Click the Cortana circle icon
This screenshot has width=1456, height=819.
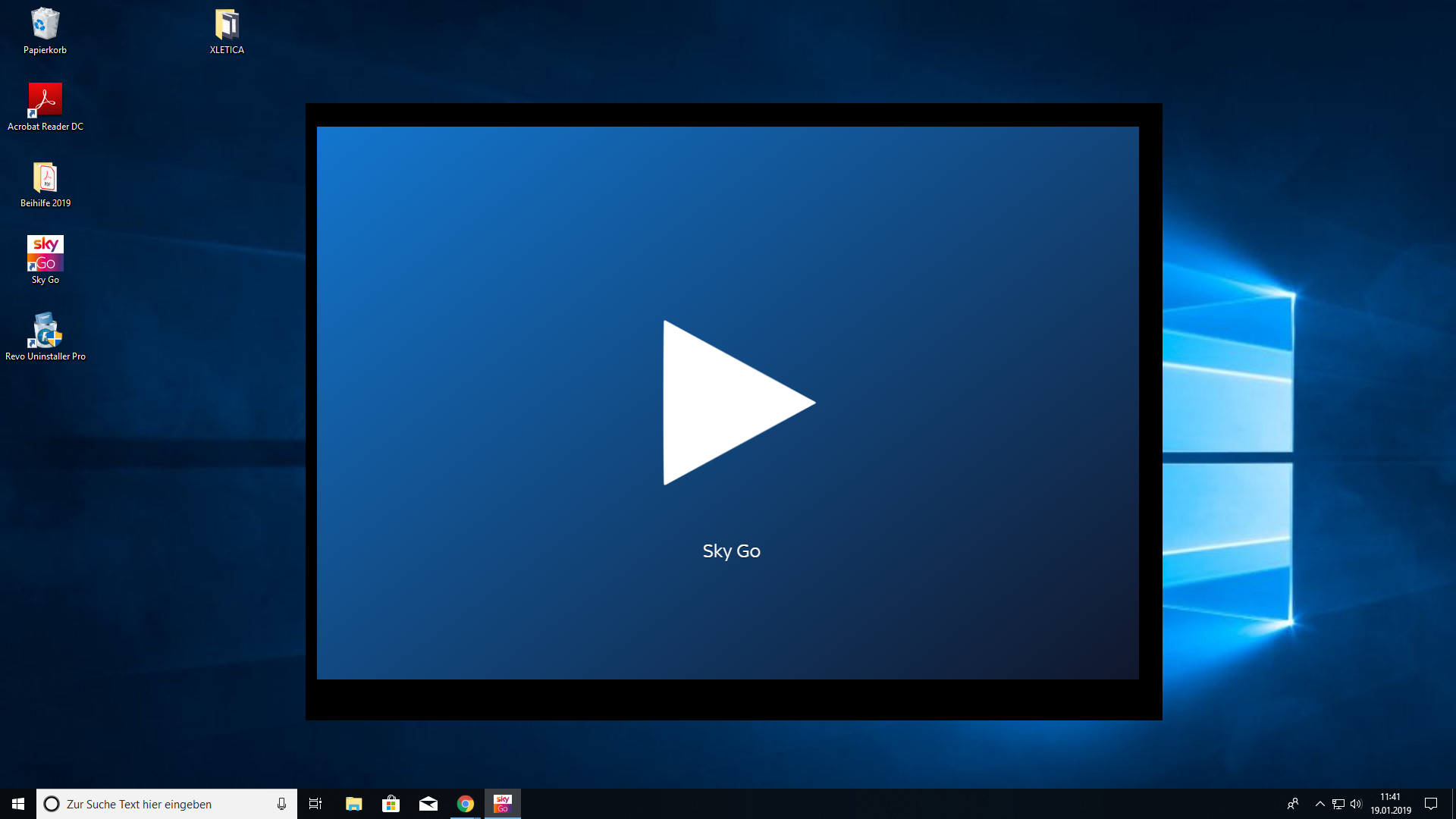pos(52,804)
